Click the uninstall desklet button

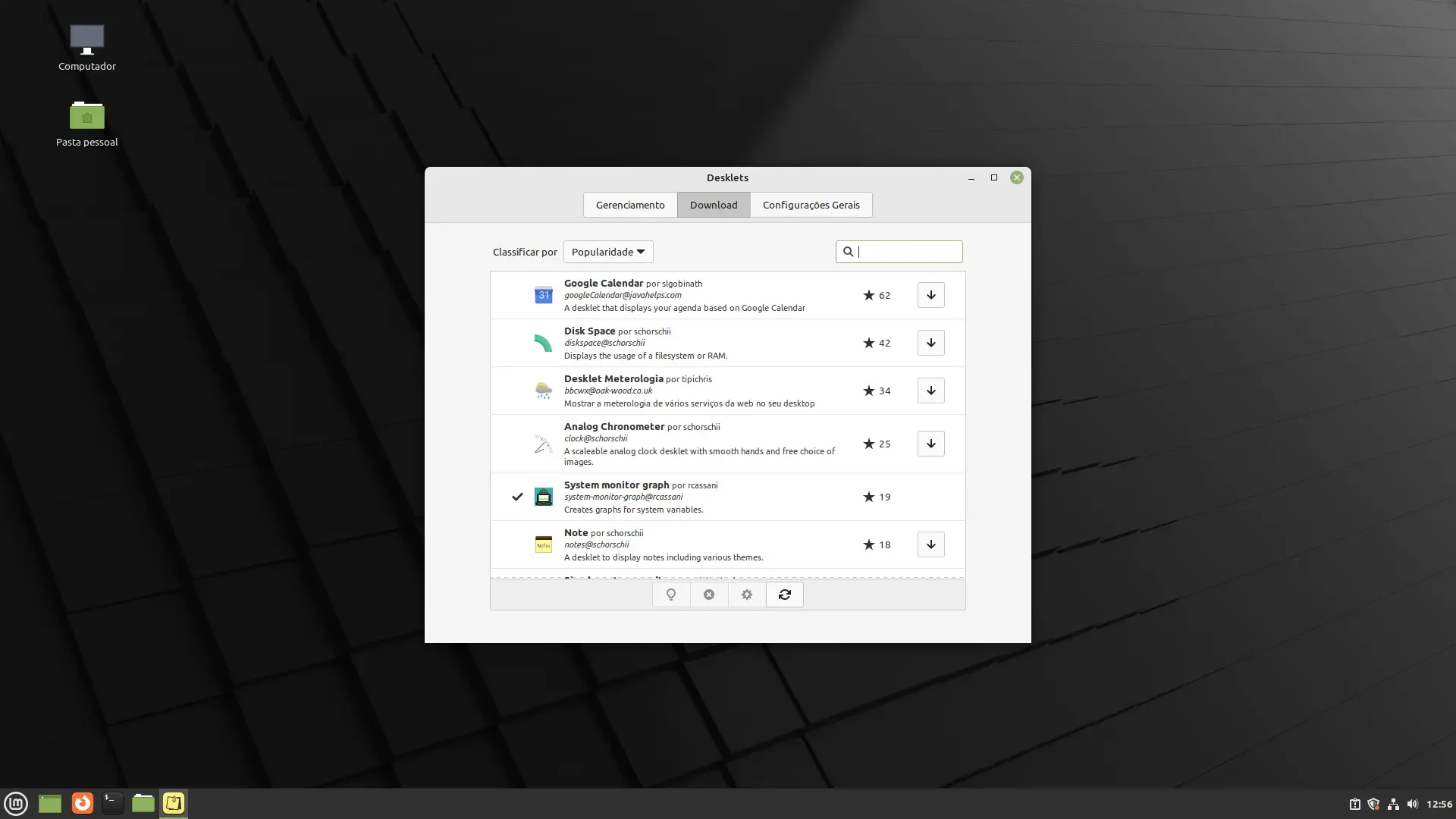tap(709, 595)
